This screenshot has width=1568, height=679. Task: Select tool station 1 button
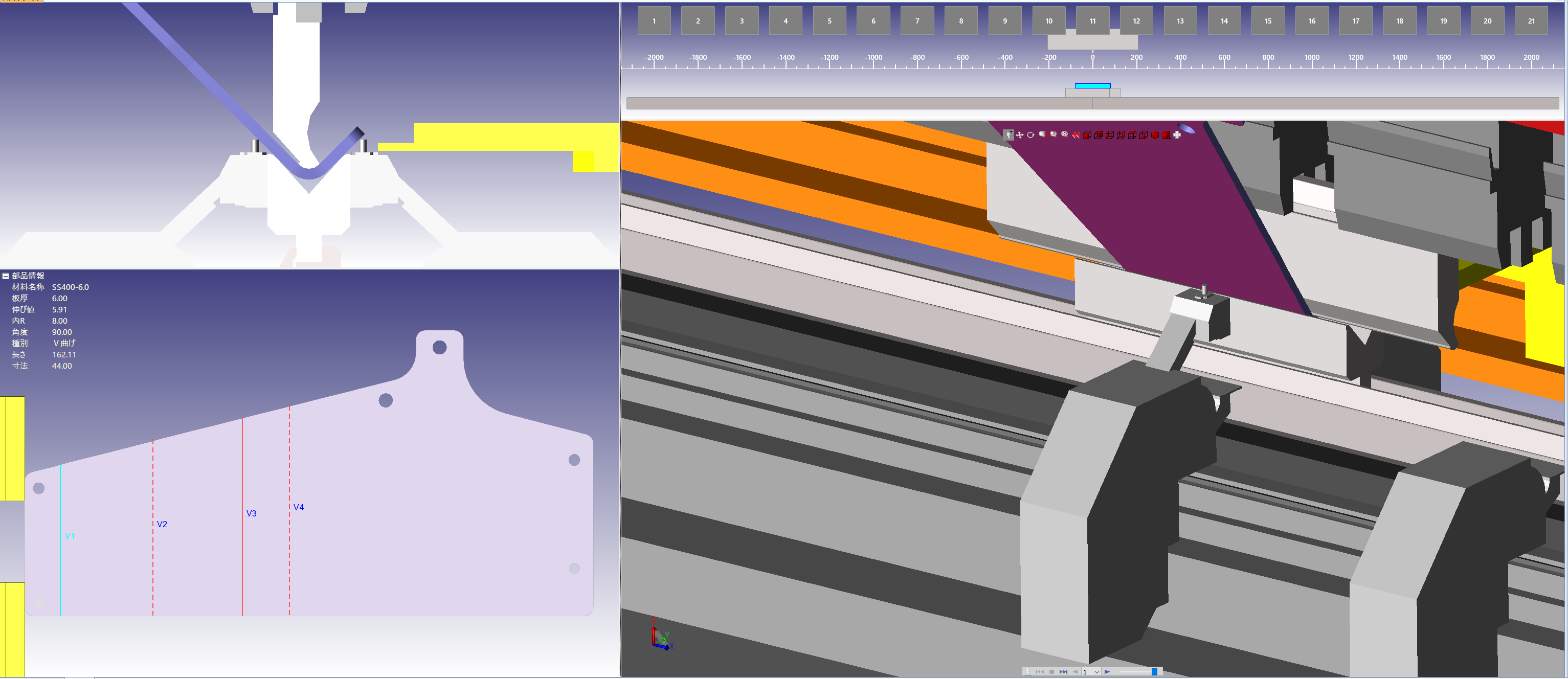pos(654,20)
